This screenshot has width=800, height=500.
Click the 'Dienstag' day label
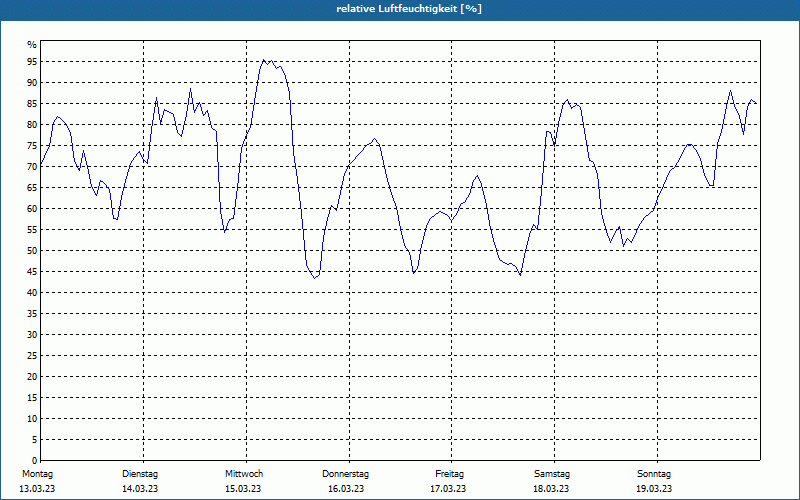140,474
